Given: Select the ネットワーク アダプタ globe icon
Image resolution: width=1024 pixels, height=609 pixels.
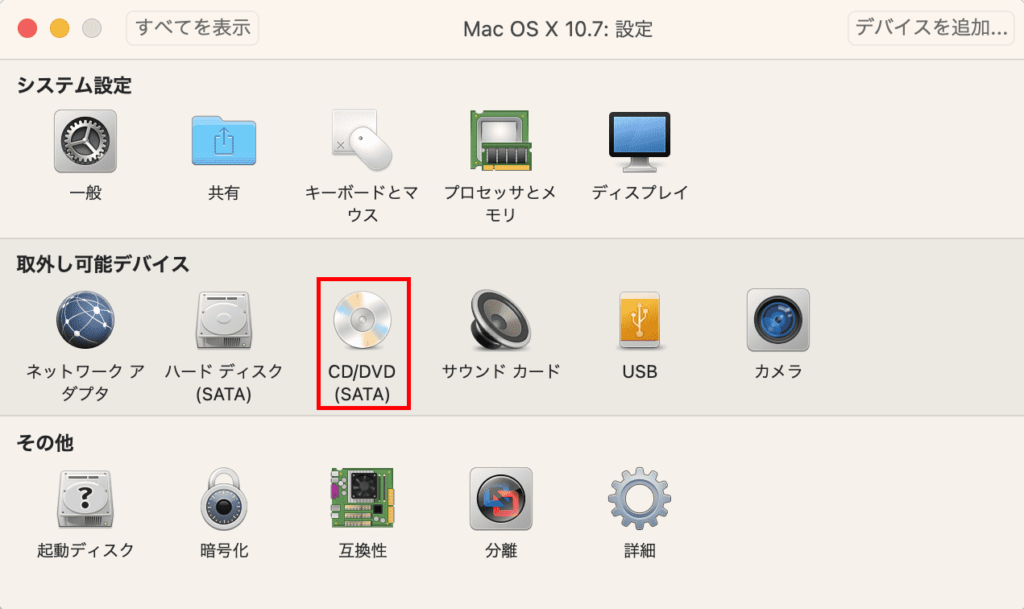Looking at the screenshot, I should coord(85,320).
